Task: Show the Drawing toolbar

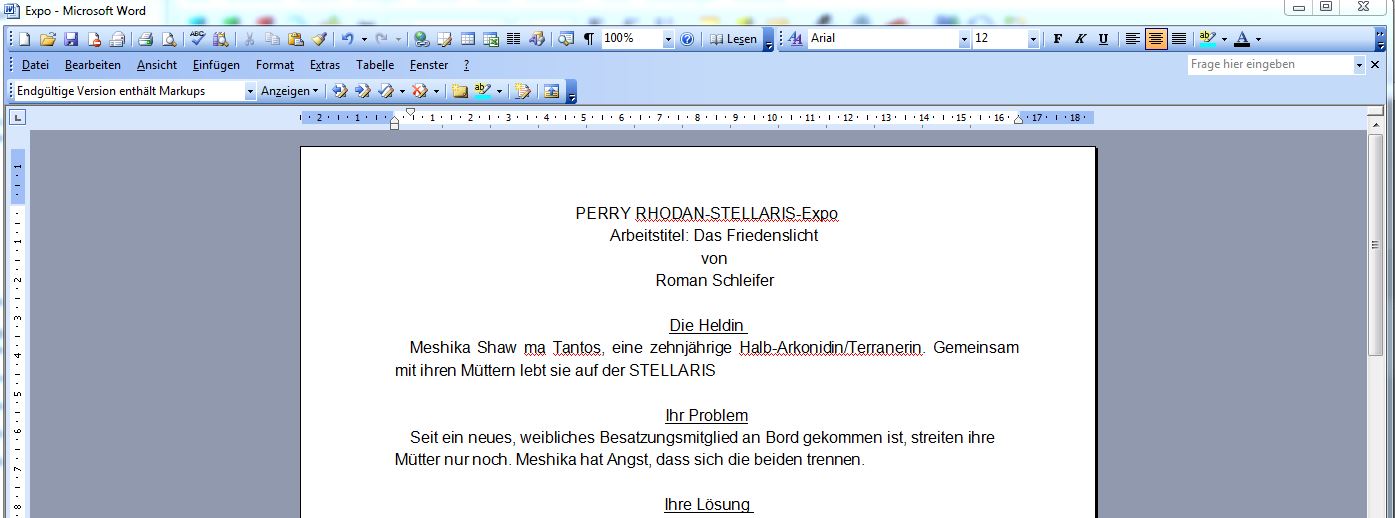Action: point(537,39)
